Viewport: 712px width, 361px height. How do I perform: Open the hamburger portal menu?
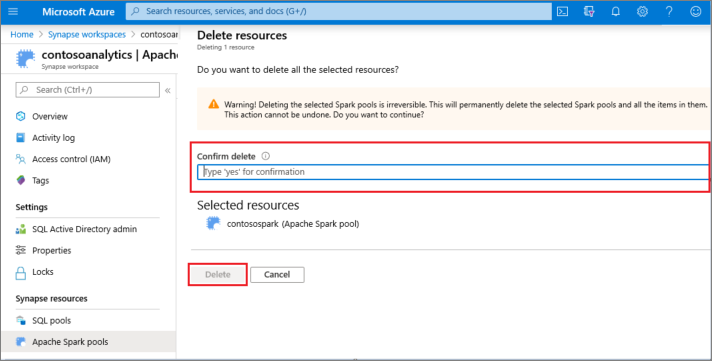[x=13, y=11]
